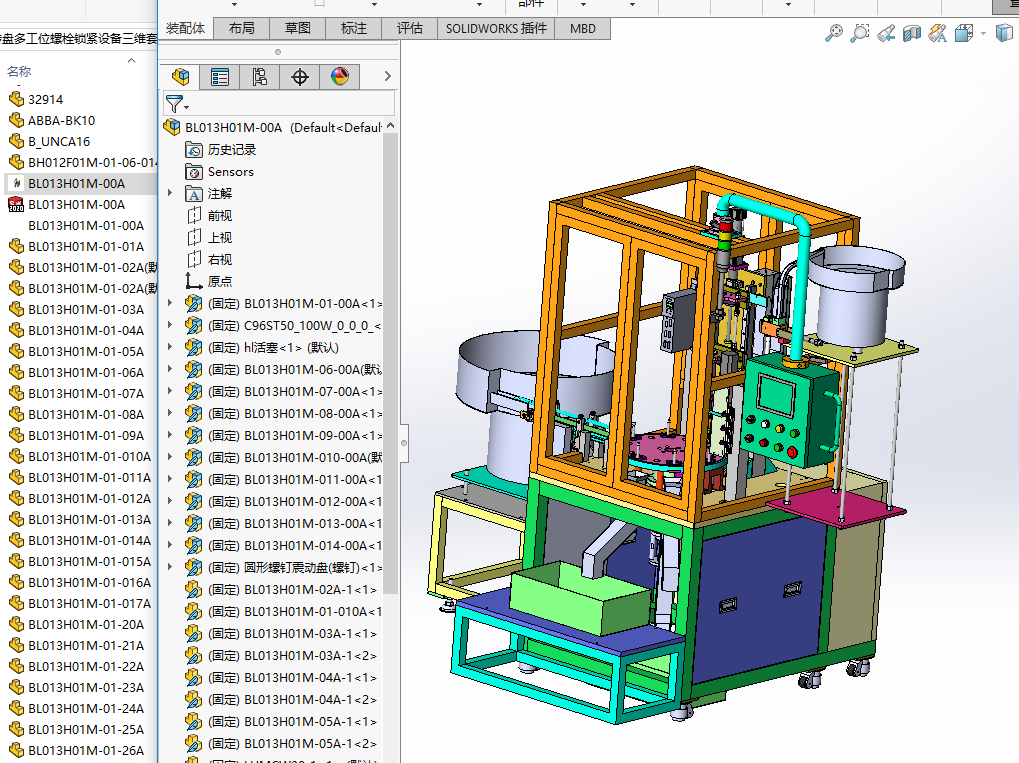Click the Zoom to Fit icon
Image resolution: width=1019 pixels, height=763 pixels.
833,34
